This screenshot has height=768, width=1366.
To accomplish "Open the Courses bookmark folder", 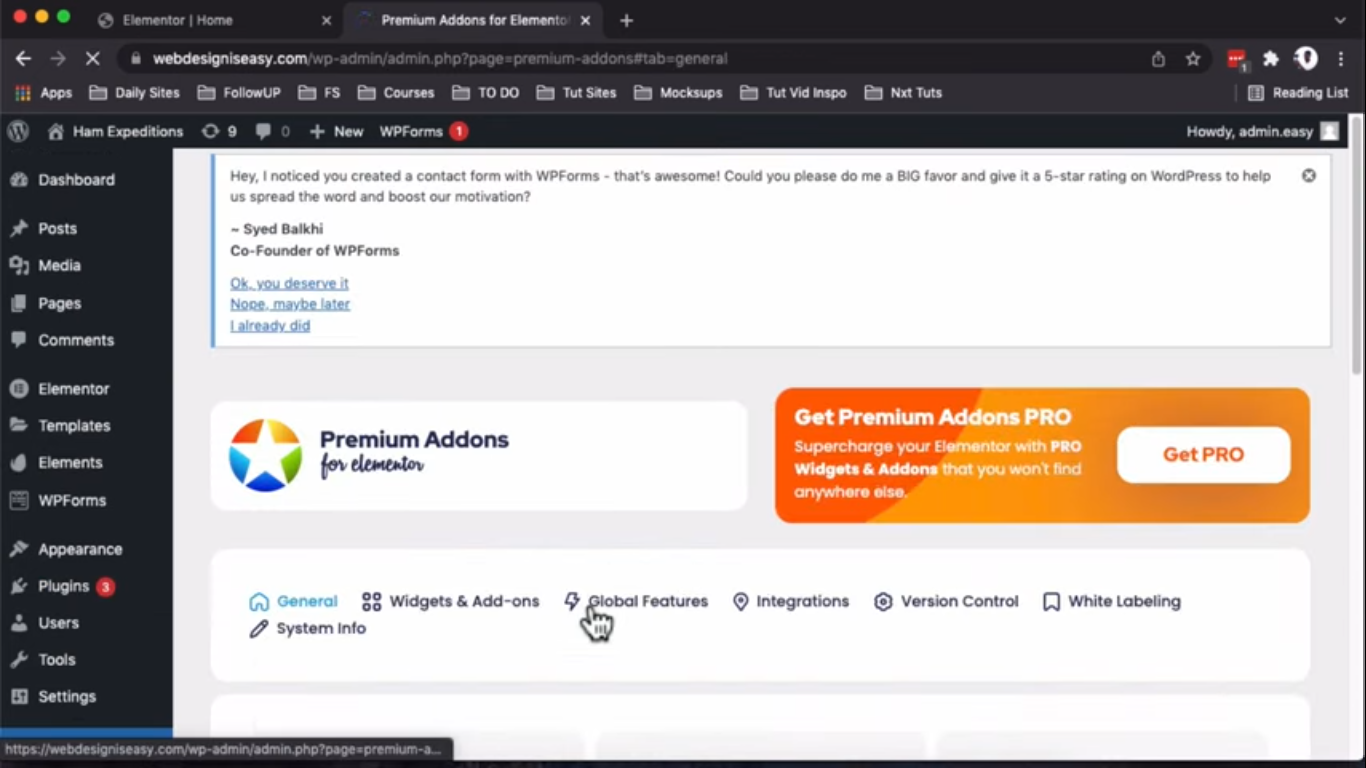I will point(396,93).
